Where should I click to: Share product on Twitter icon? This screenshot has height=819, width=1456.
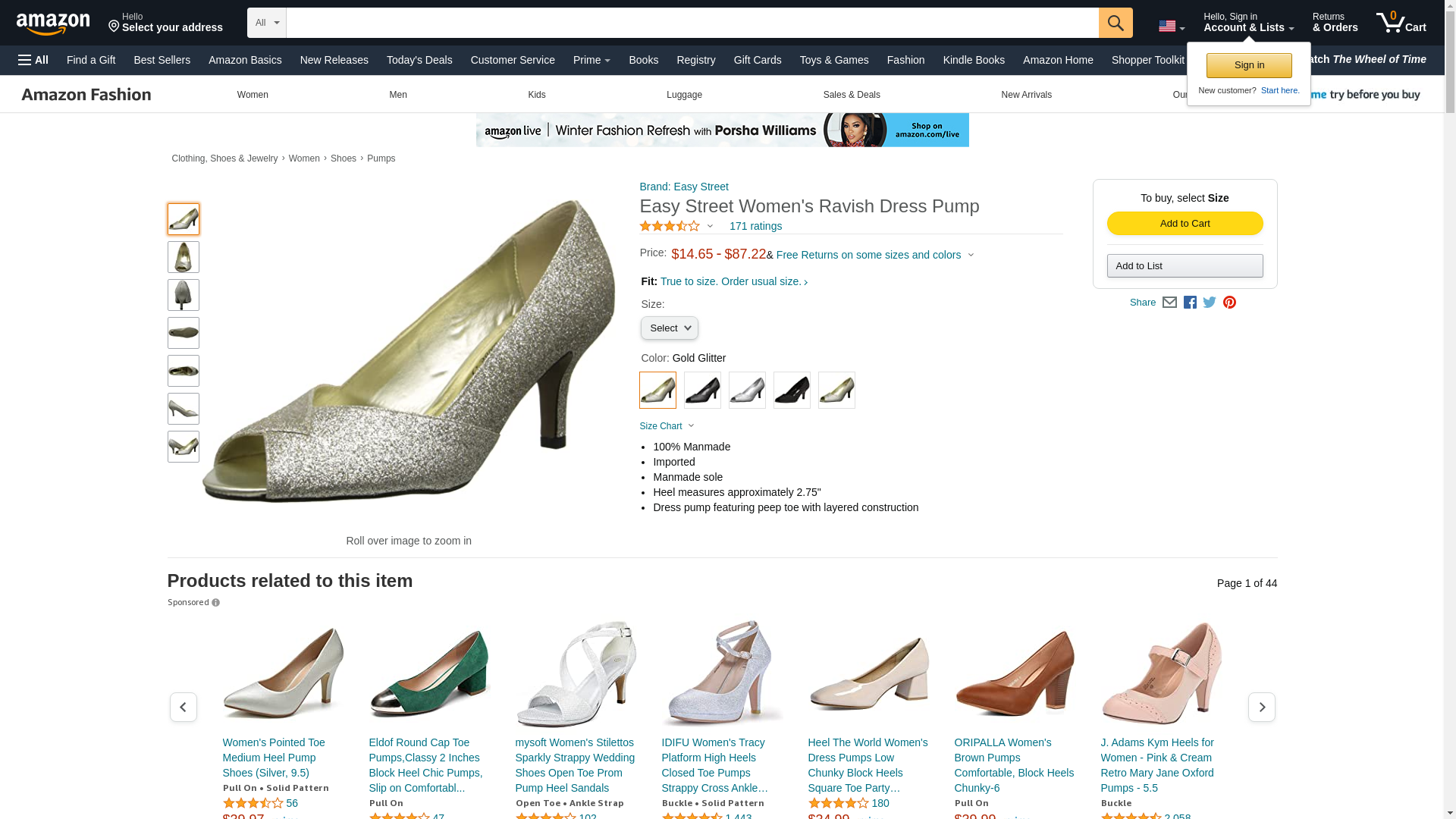(1210, 303)
